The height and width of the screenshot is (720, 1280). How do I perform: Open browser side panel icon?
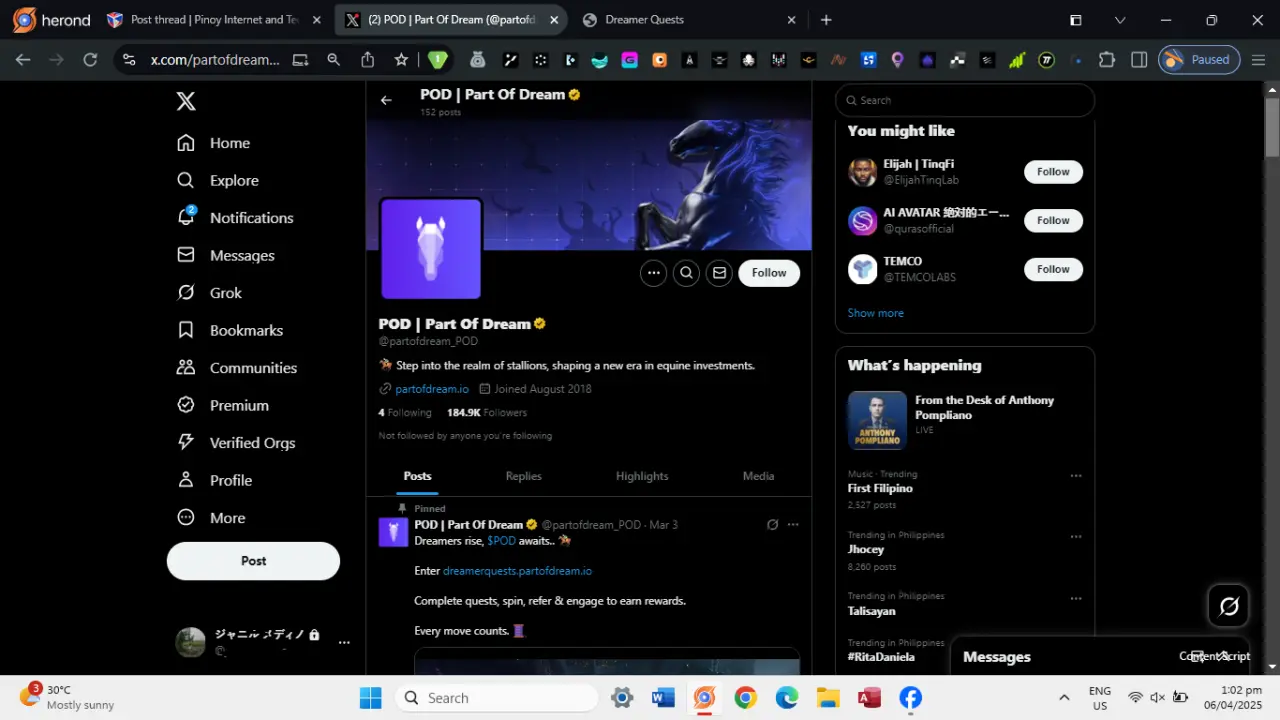(x=1139, y=60)
